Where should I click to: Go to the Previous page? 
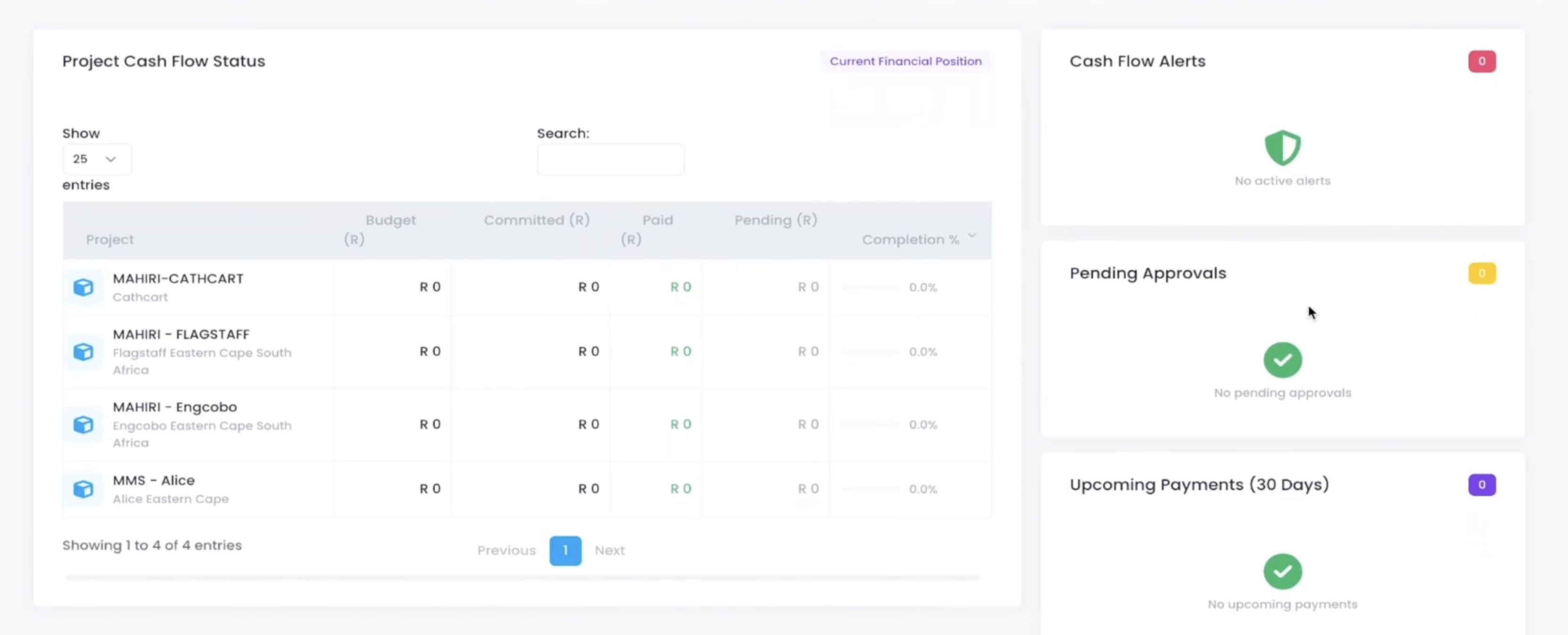point(506,551)
